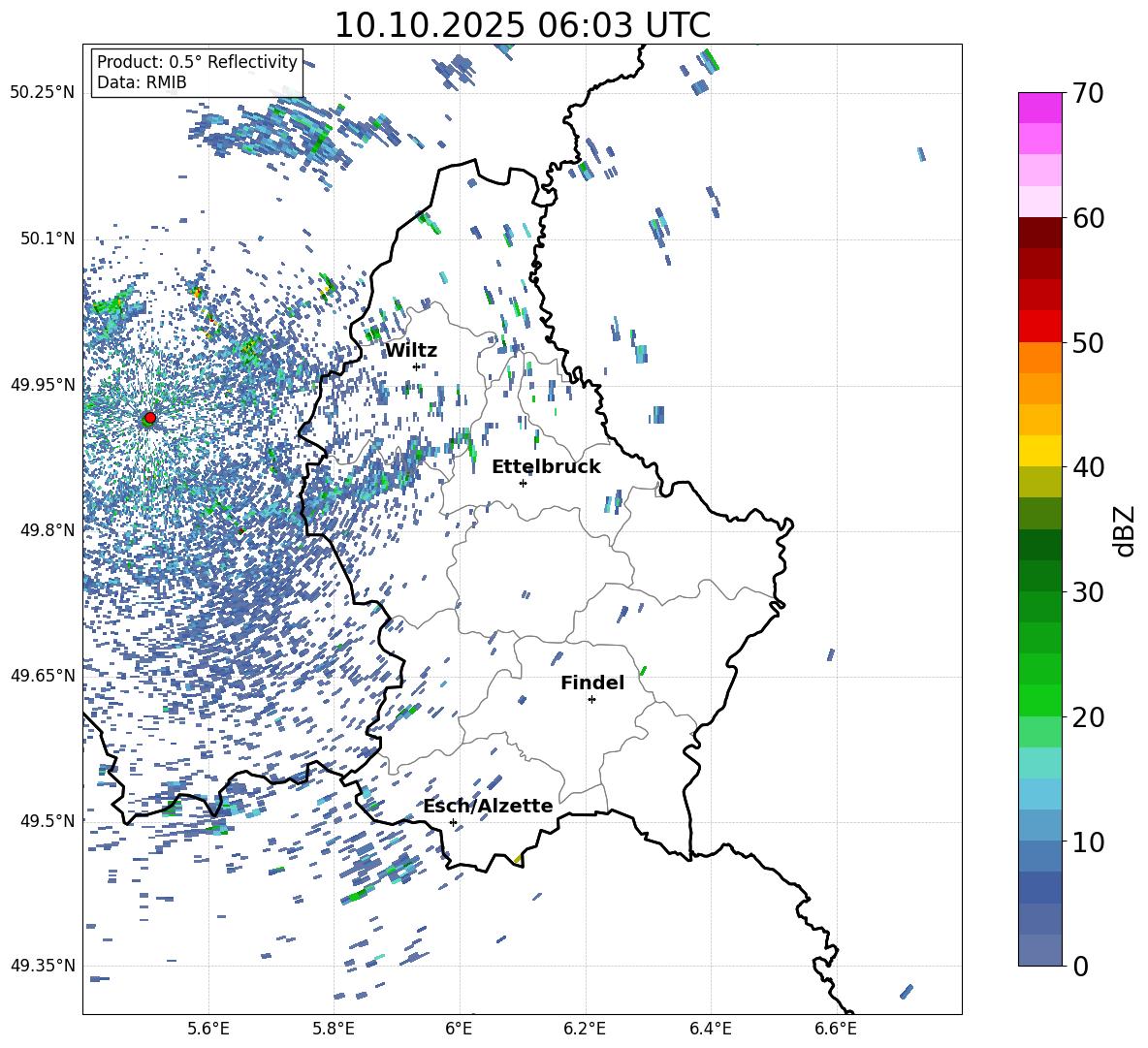
Task: Click the 30 value on the colorbar
Action: tap(1088, 592)
